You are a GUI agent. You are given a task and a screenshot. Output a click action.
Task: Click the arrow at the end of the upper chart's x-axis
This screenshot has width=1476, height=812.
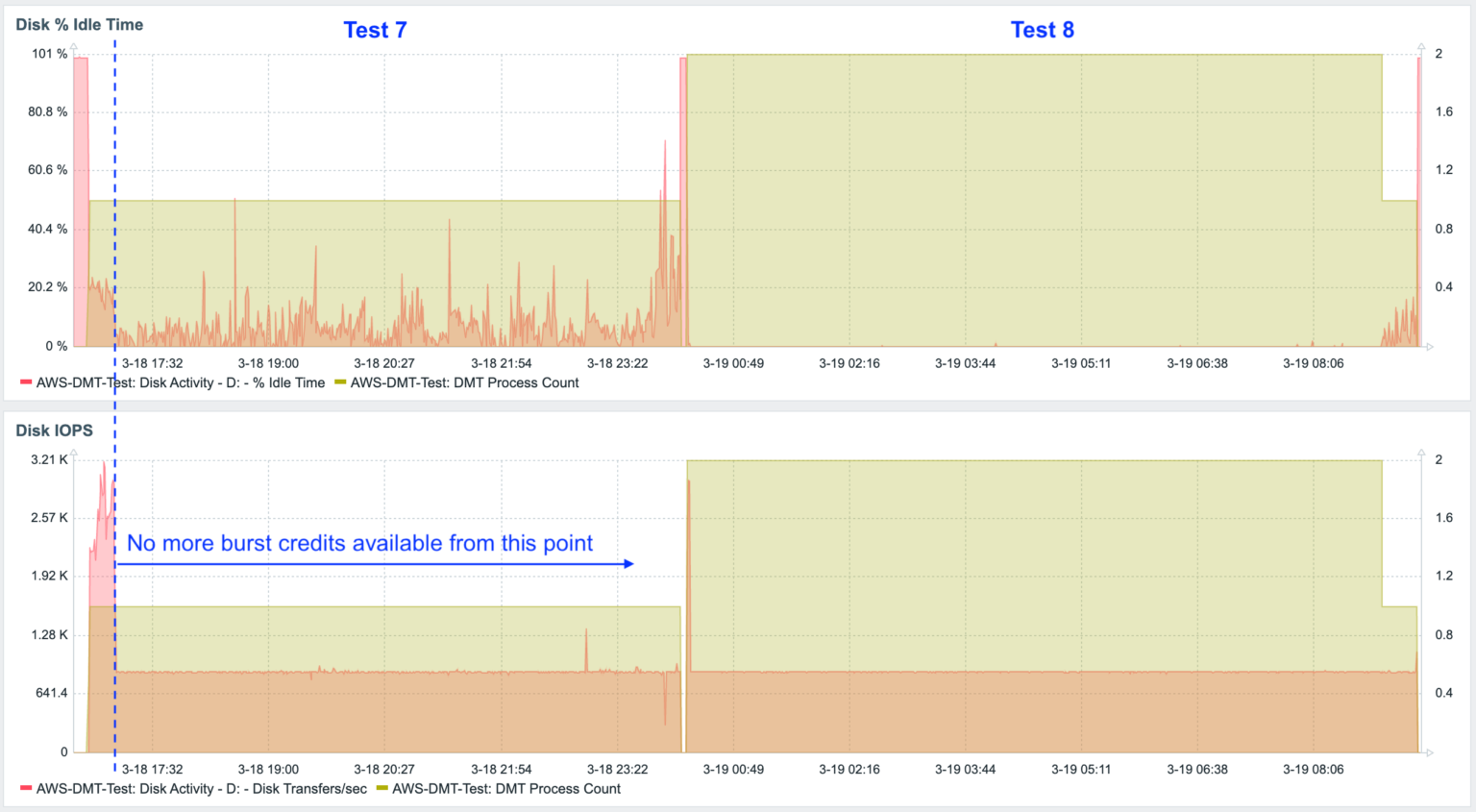(x=1432, y=348)
